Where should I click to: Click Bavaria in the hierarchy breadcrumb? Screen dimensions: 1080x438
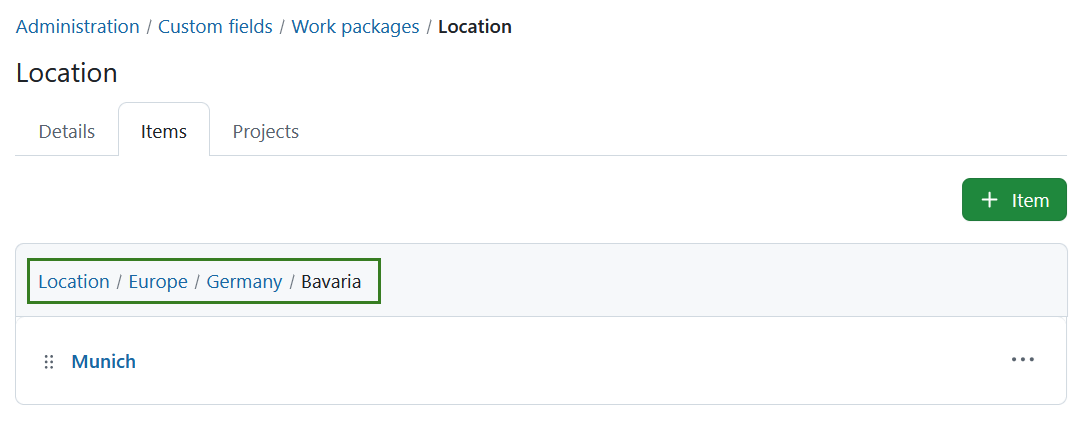click(x=331, y=282)
